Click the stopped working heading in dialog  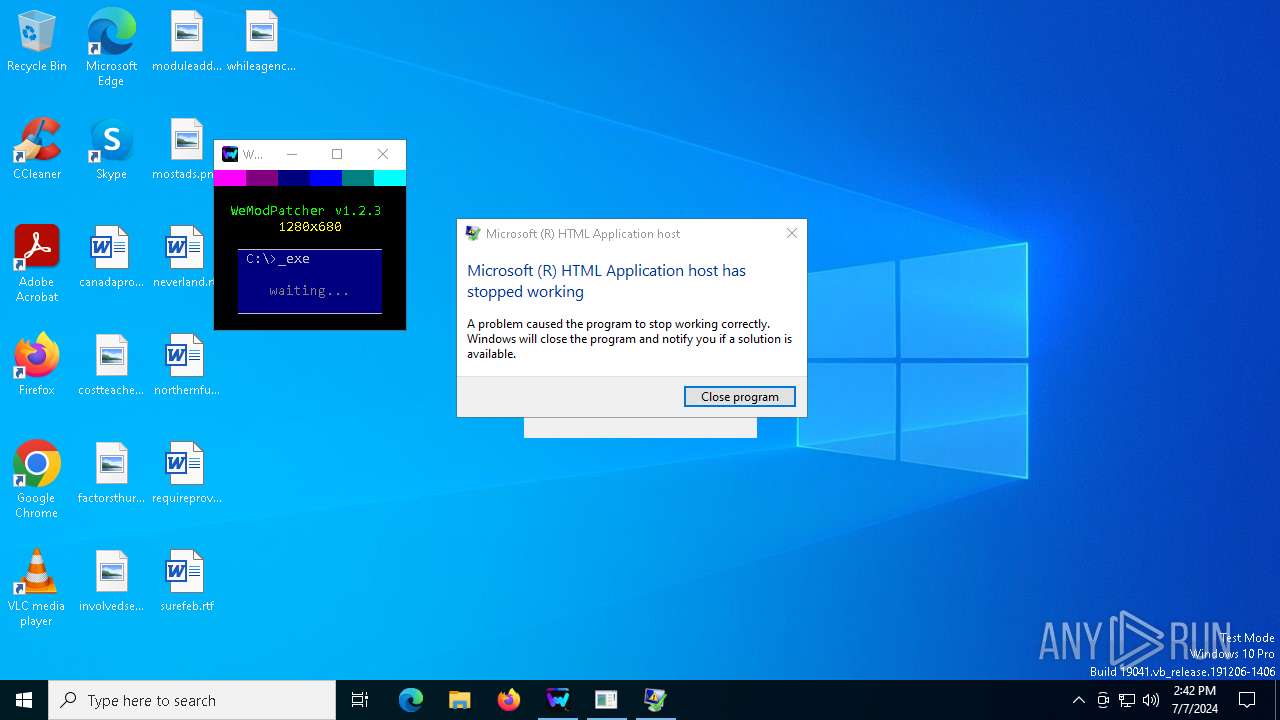(606, 281)
